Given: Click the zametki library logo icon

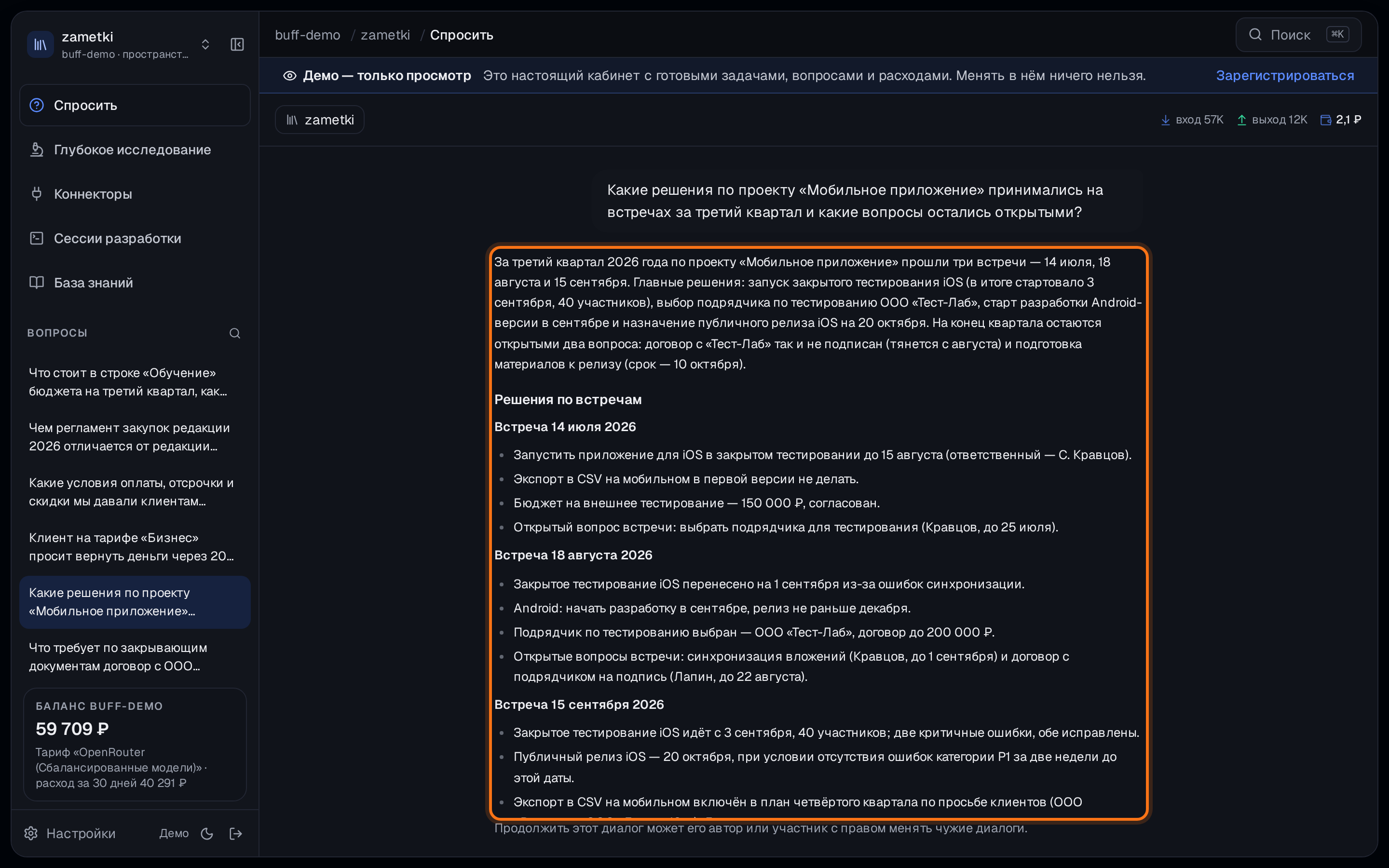Looking at the screenshot, I should (x=40, y=45).
